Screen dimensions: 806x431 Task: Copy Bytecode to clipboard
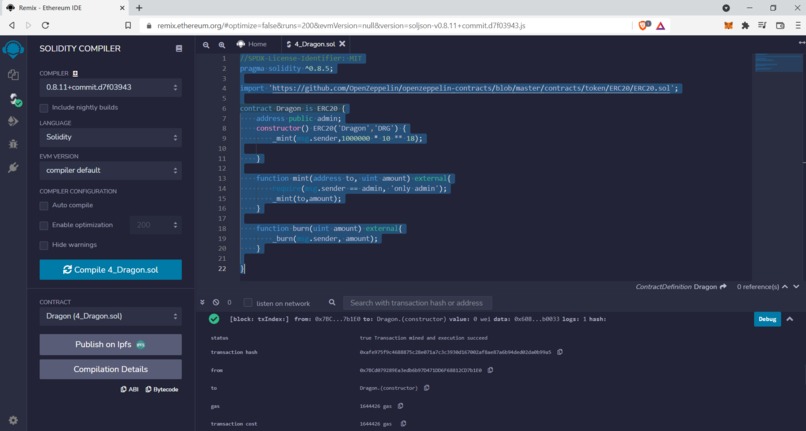coord(162,389)
